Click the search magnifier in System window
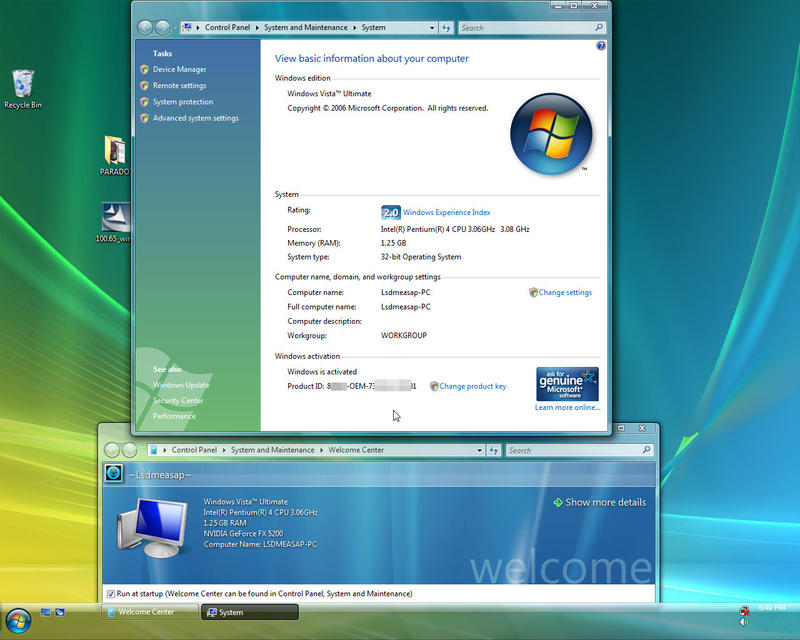 [x=599, y=28]
